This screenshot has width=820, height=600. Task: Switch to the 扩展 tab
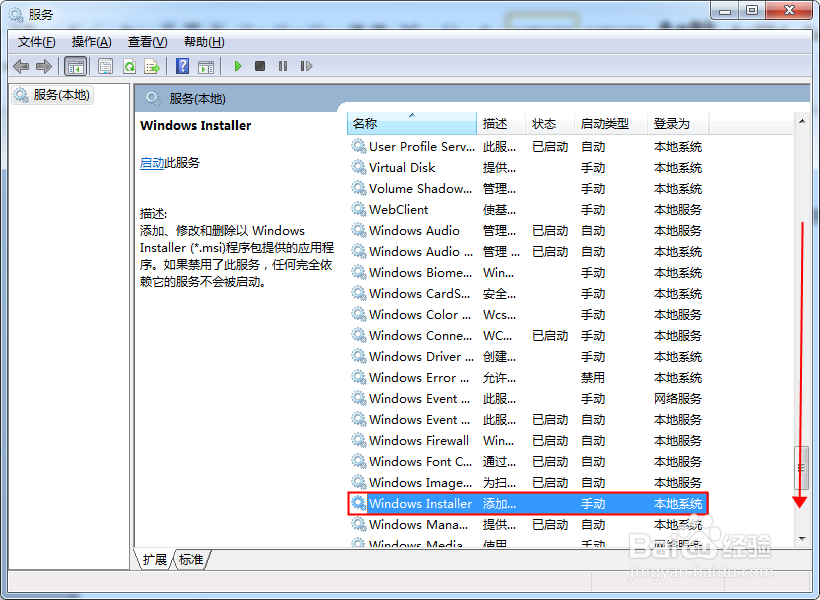[x=155, y=560]
